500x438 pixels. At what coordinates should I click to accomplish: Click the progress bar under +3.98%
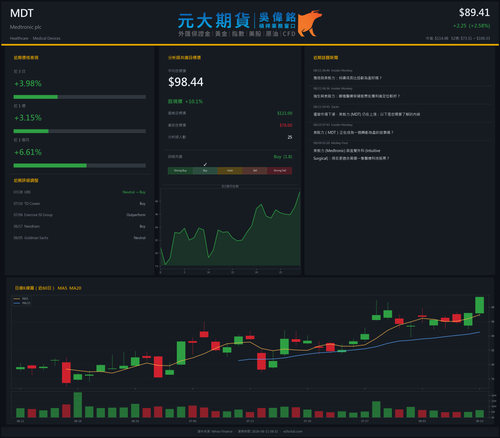pos(79,97)
